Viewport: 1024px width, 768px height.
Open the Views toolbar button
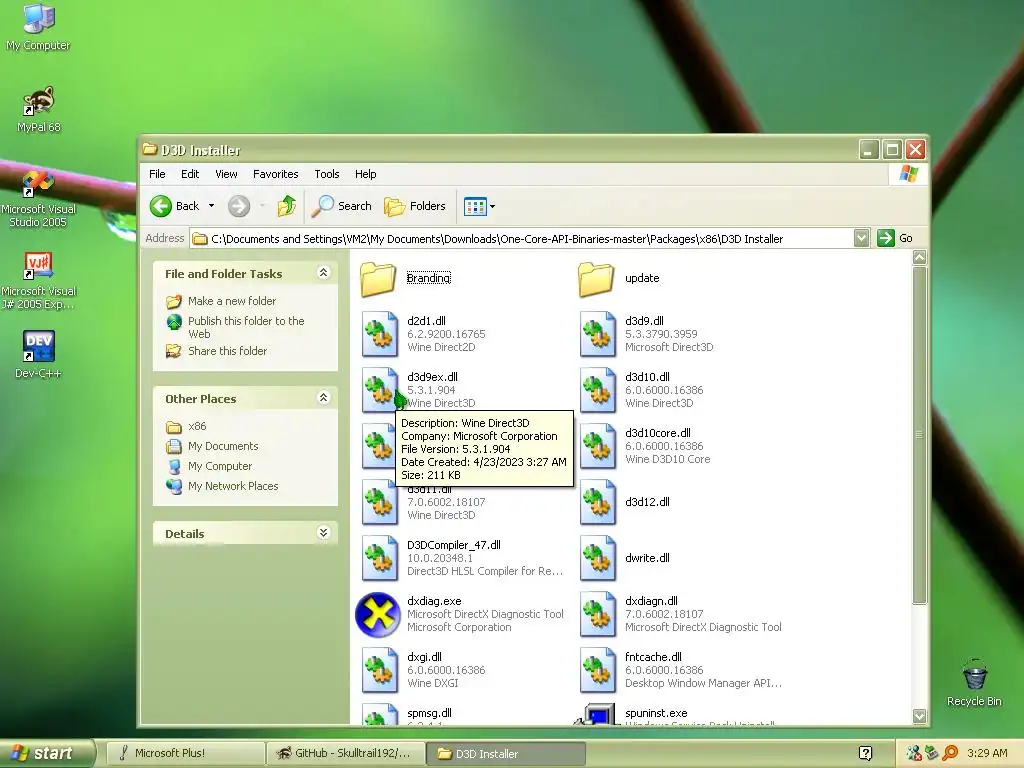pyautogui.click(x=479, y=206)
